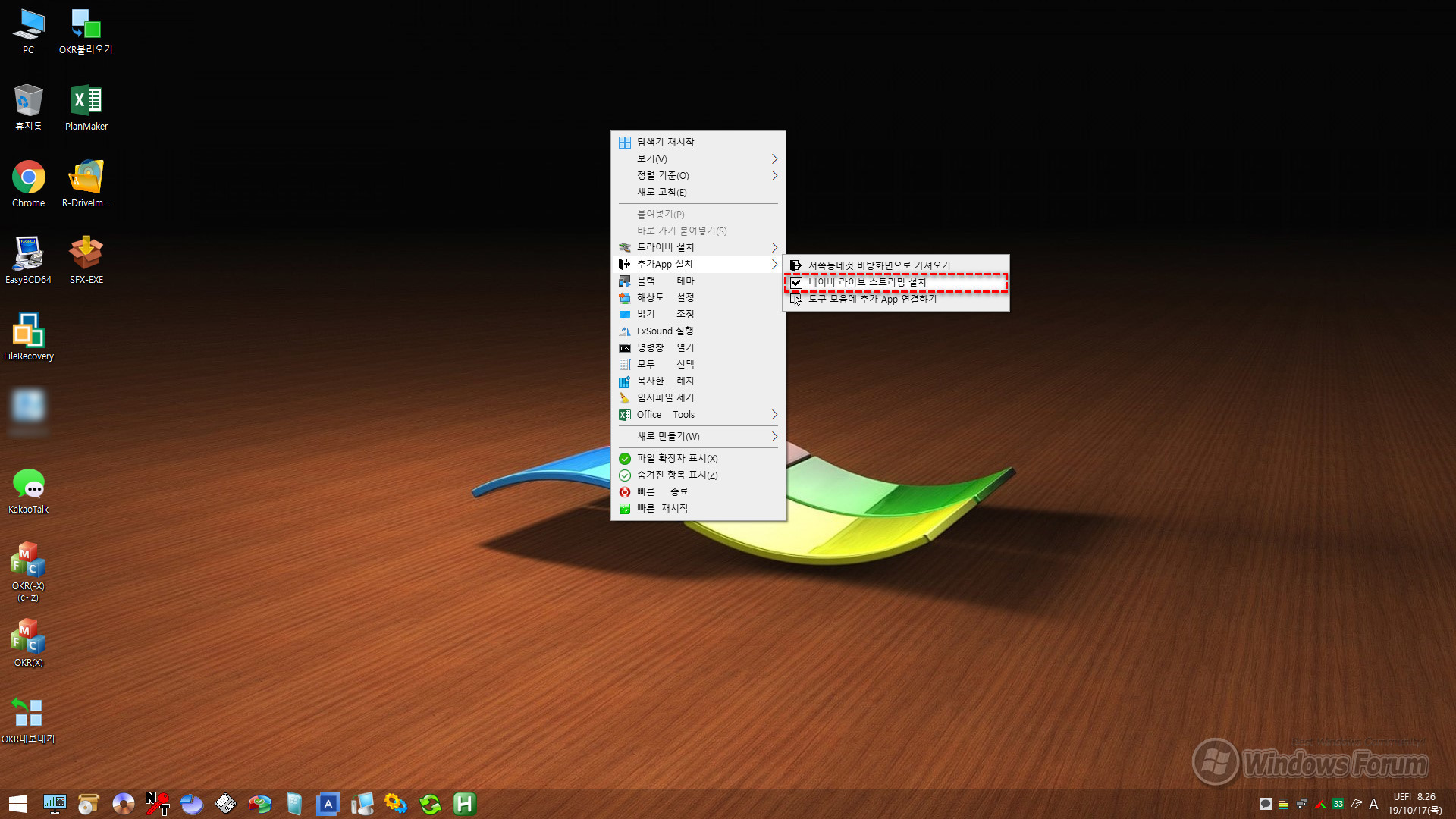This screenshot has width=1456, height=819.
Task: Click the green 33 temperature tray icon
Action: coord(1338,804)
